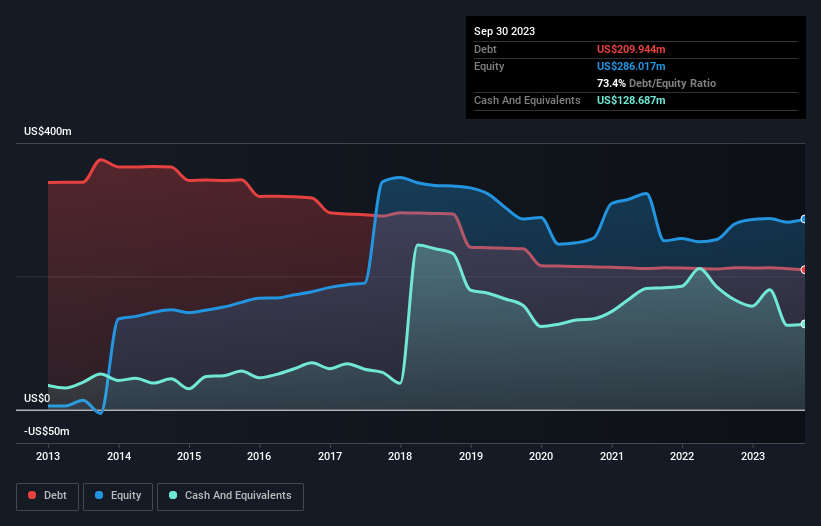Click the 2014 x-axis label
Viewport: 821px width, 526px height.
[119, 456]
